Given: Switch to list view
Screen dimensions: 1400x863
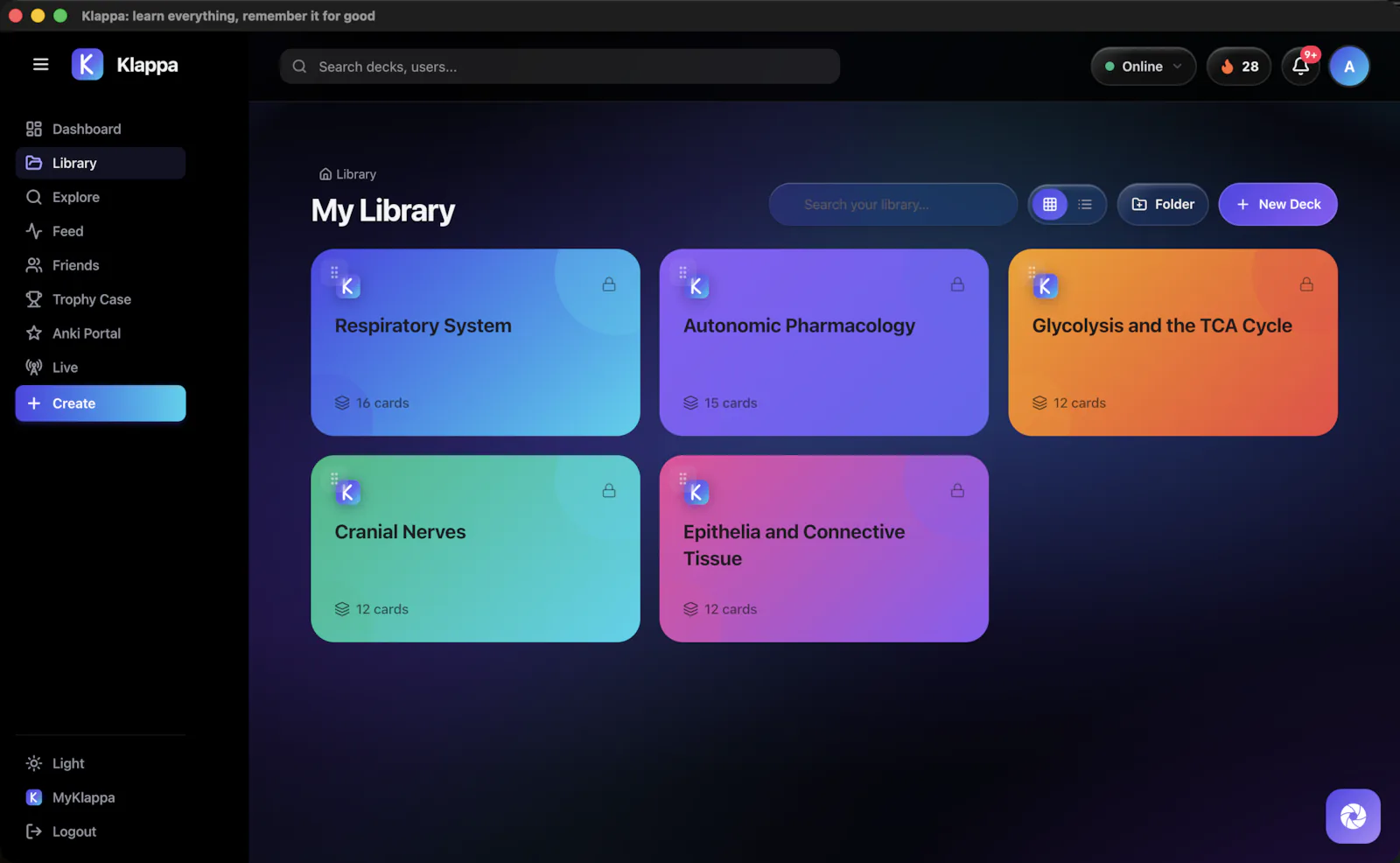Looking at the screenshot, I should click(x=1085, y=204).
